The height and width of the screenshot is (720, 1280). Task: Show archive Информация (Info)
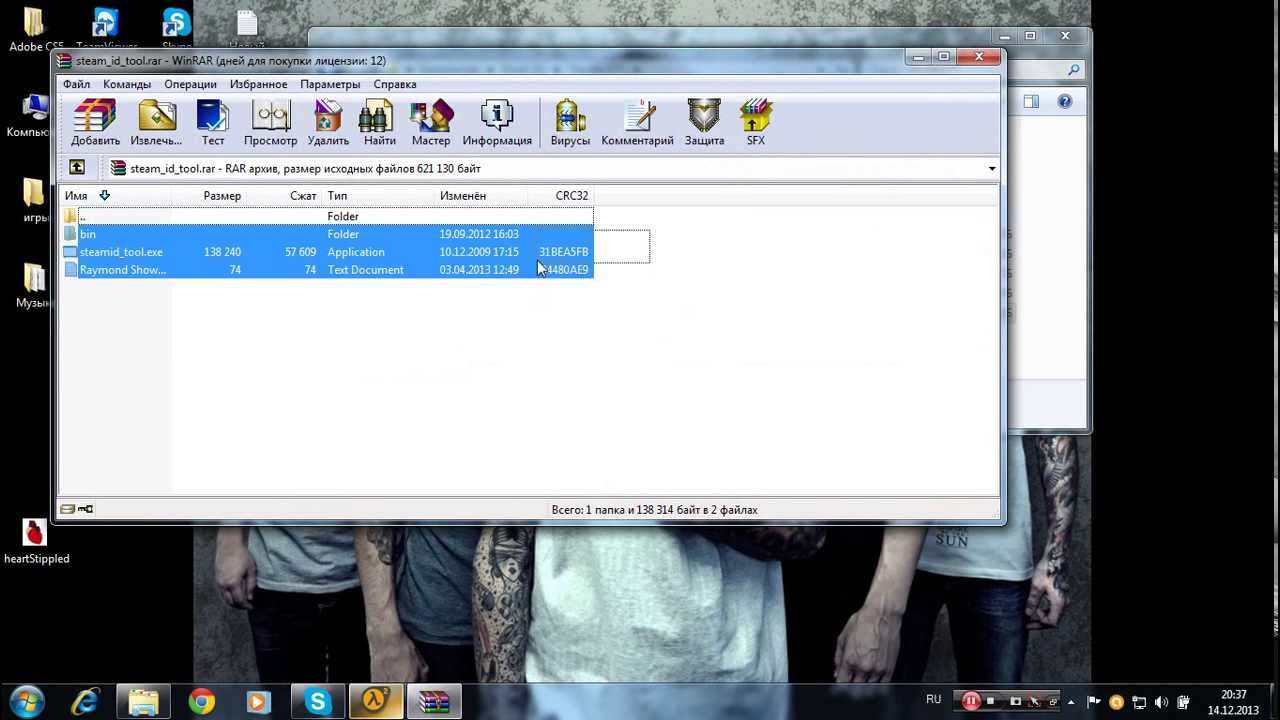click(x=497, y=122)
